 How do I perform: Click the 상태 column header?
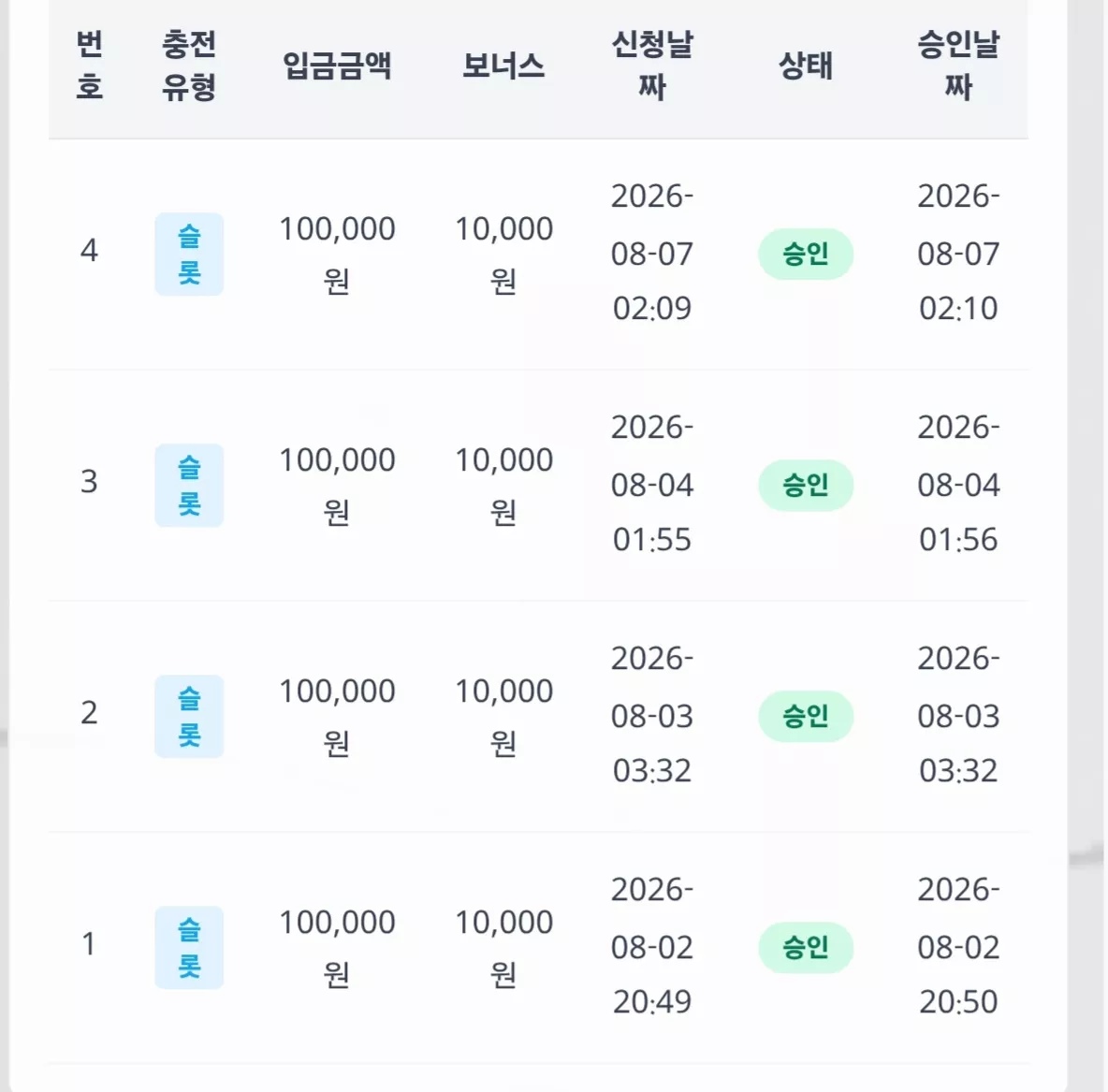806,66
